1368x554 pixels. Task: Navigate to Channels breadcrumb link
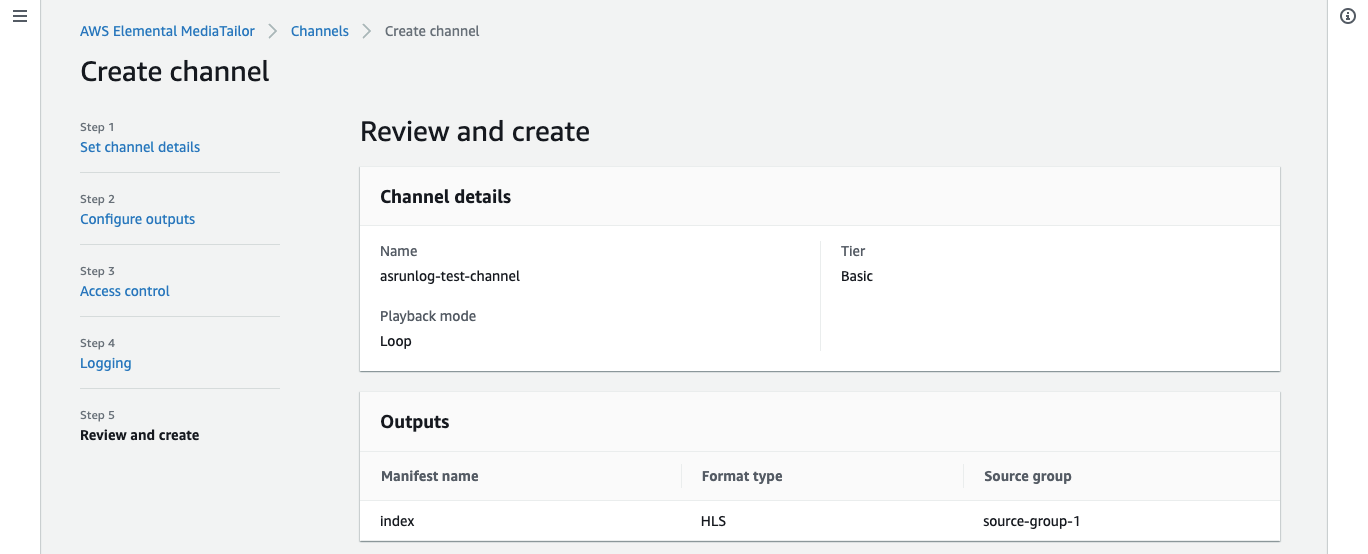pos(320,31)
